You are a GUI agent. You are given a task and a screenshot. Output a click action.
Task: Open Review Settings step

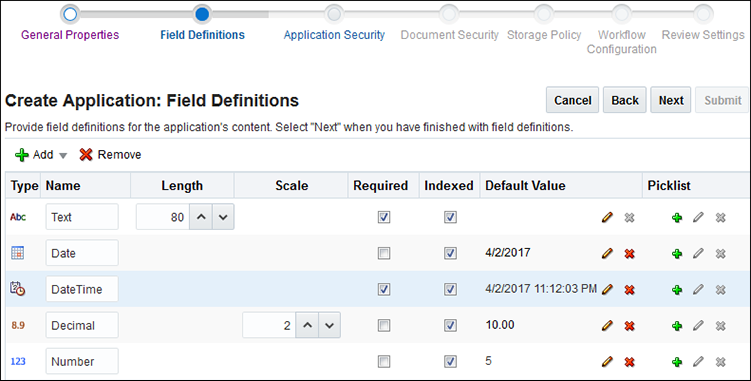(x=703, y=35)
